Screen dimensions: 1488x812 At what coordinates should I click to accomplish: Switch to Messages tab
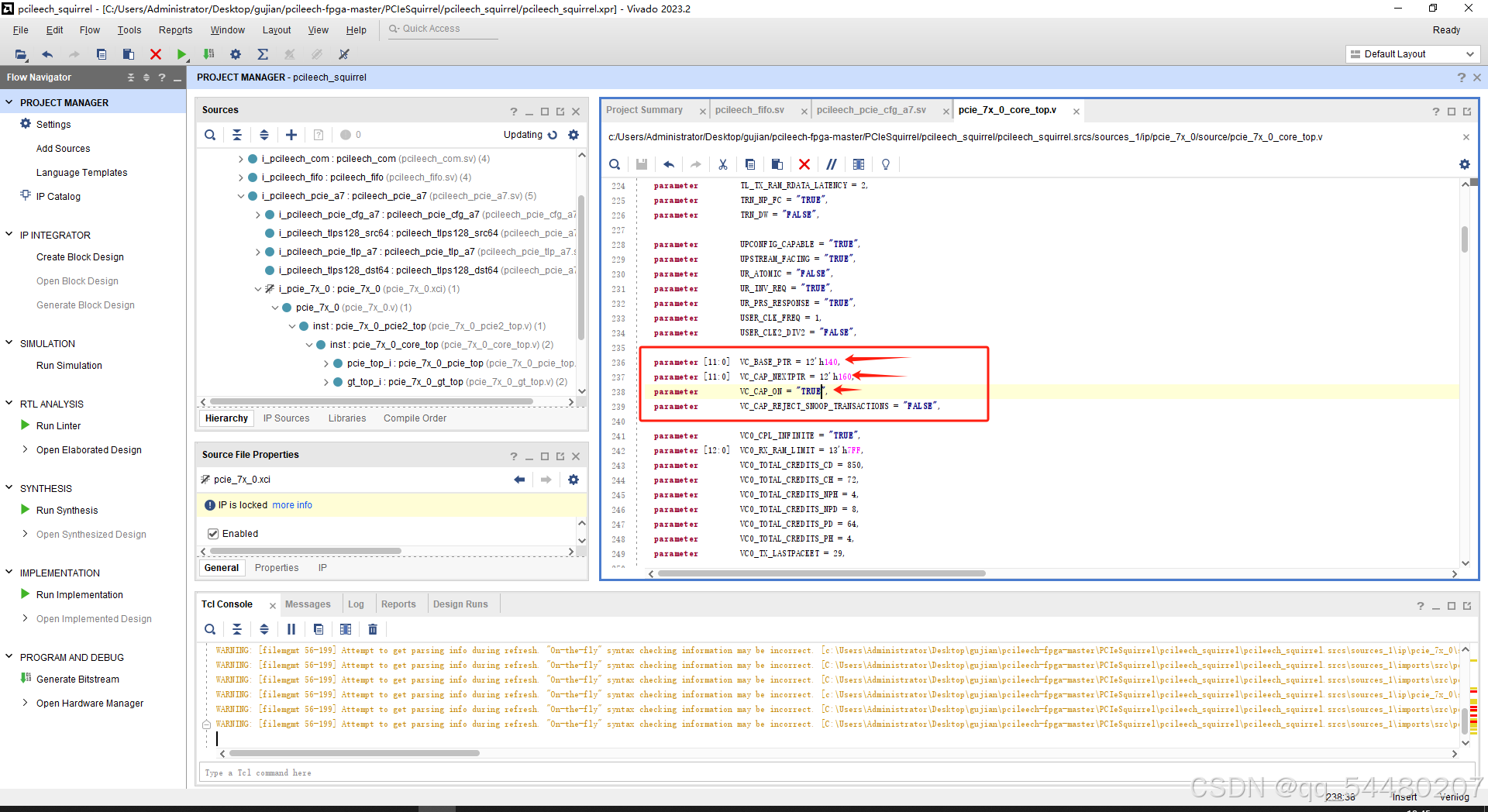click(x=308, y=604)
